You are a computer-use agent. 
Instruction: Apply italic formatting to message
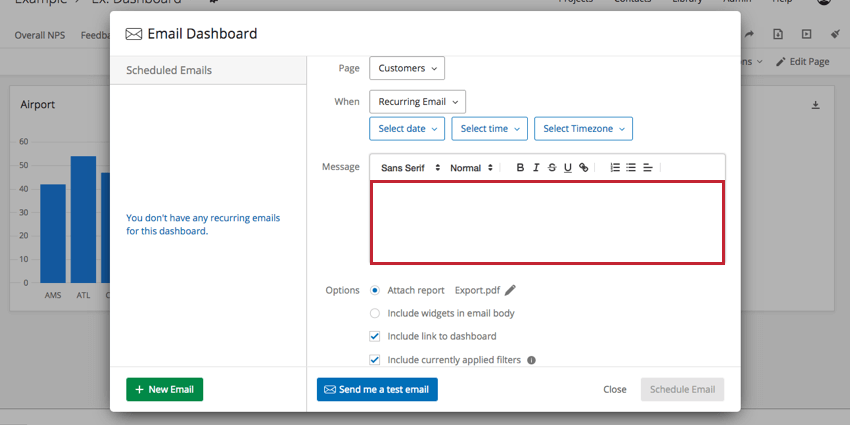click(x=536, y=168)
